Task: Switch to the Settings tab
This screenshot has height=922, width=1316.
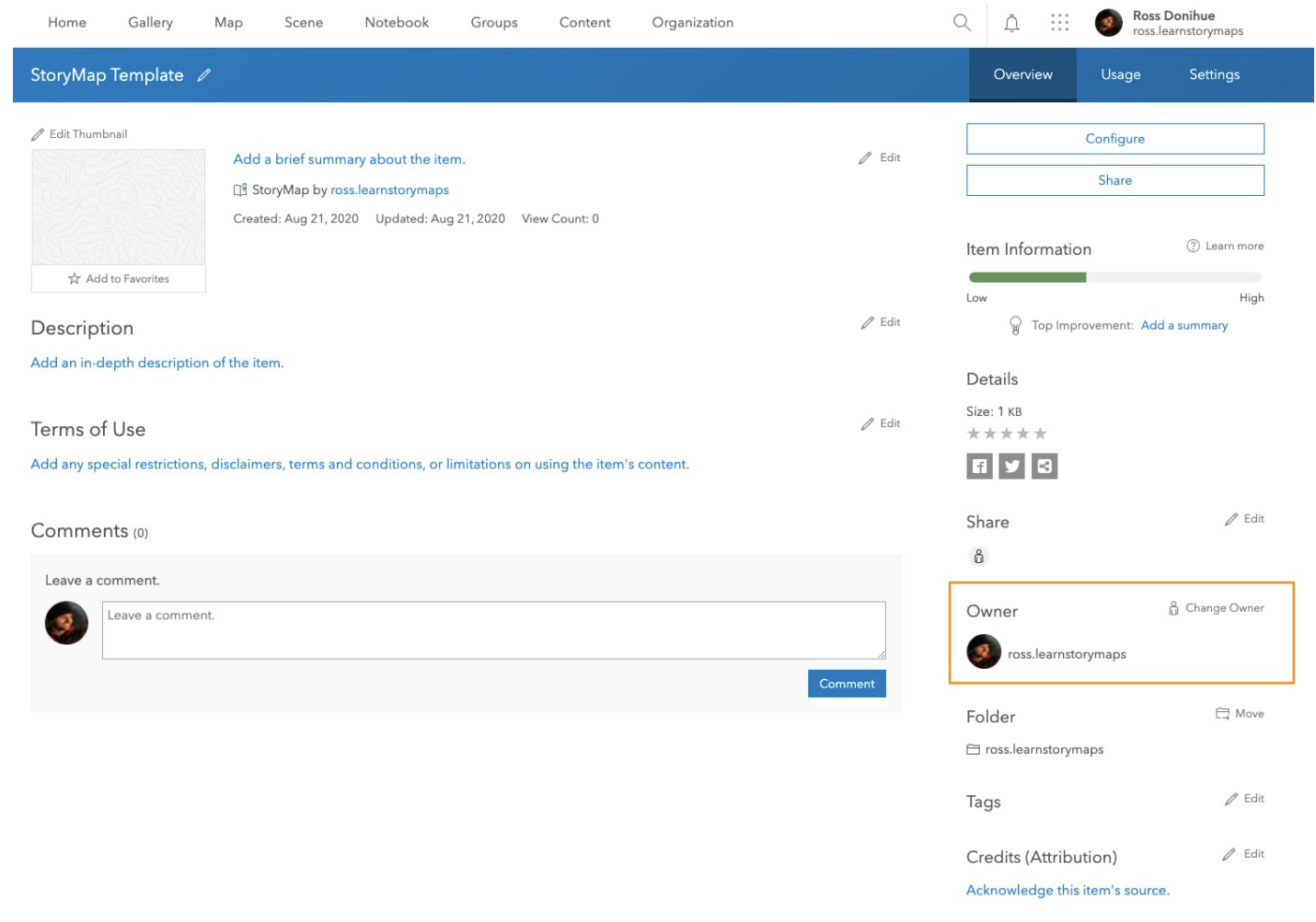Action: pyautogui.click(x=1214, y=75)
